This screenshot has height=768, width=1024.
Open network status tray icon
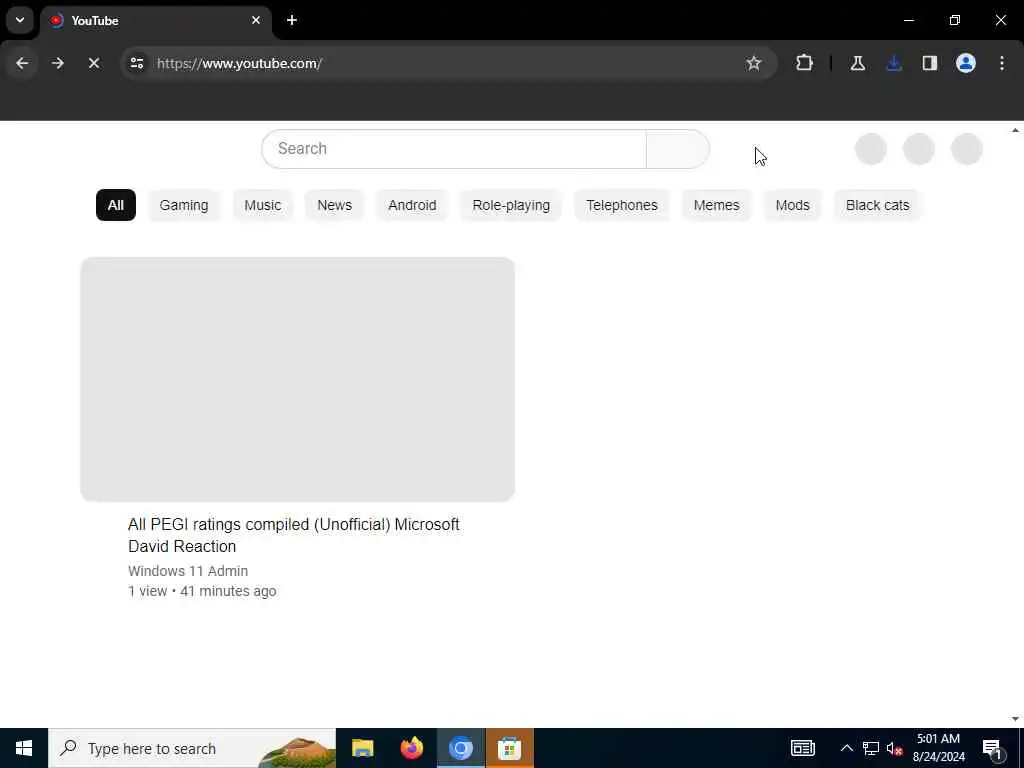click(x=871, y=748)
